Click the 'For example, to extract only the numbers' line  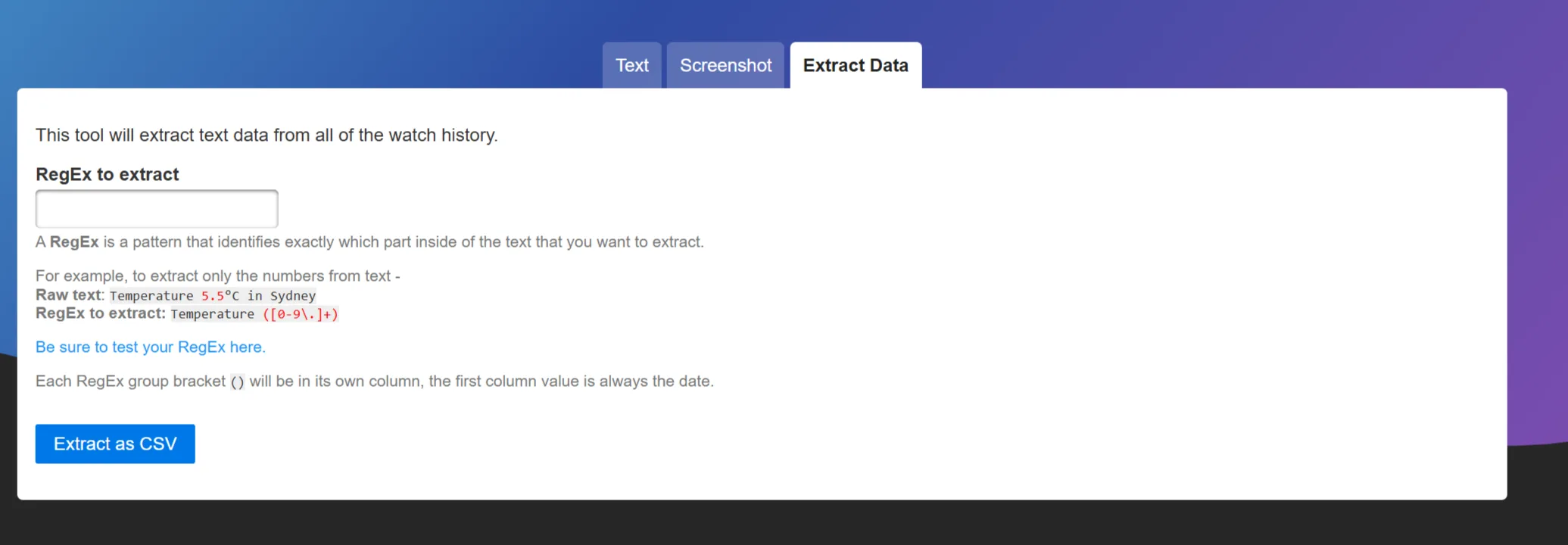(x=218, y=276)
